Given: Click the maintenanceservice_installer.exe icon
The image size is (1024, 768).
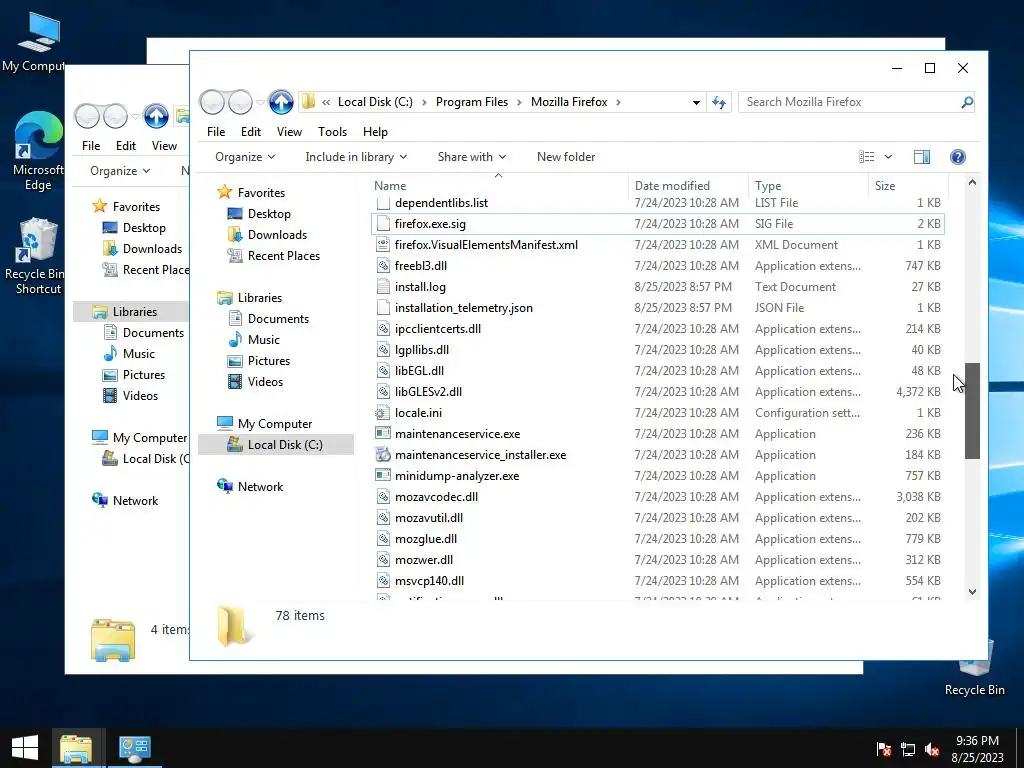Looking at the screenshot, I should (383, 455).
